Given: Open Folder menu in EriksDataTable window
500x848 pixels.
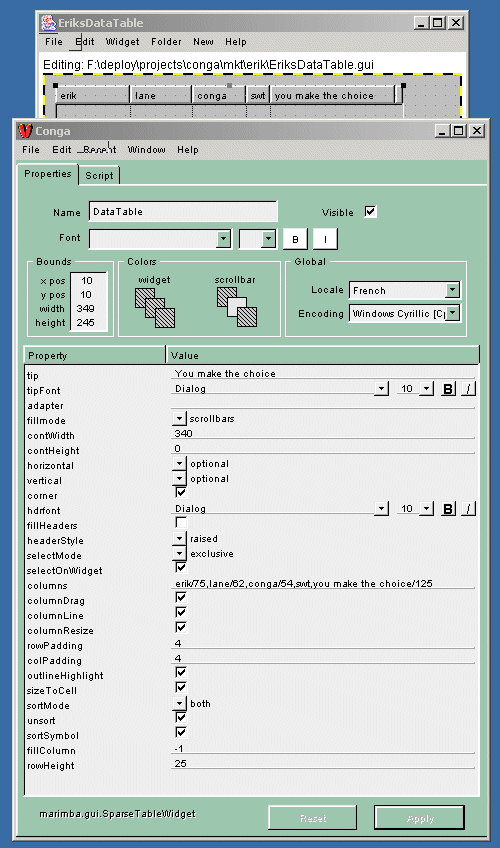Looking at the screenshot, I should pyautogui.click(x=166, y=42).
